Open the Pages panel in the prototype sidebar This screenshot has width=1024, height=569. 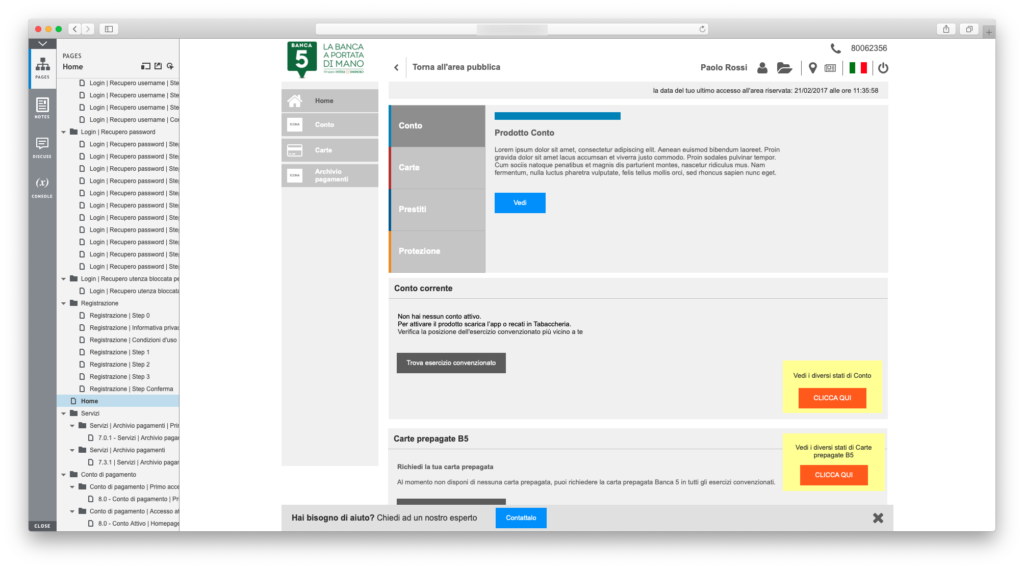[x=42, y=68]
